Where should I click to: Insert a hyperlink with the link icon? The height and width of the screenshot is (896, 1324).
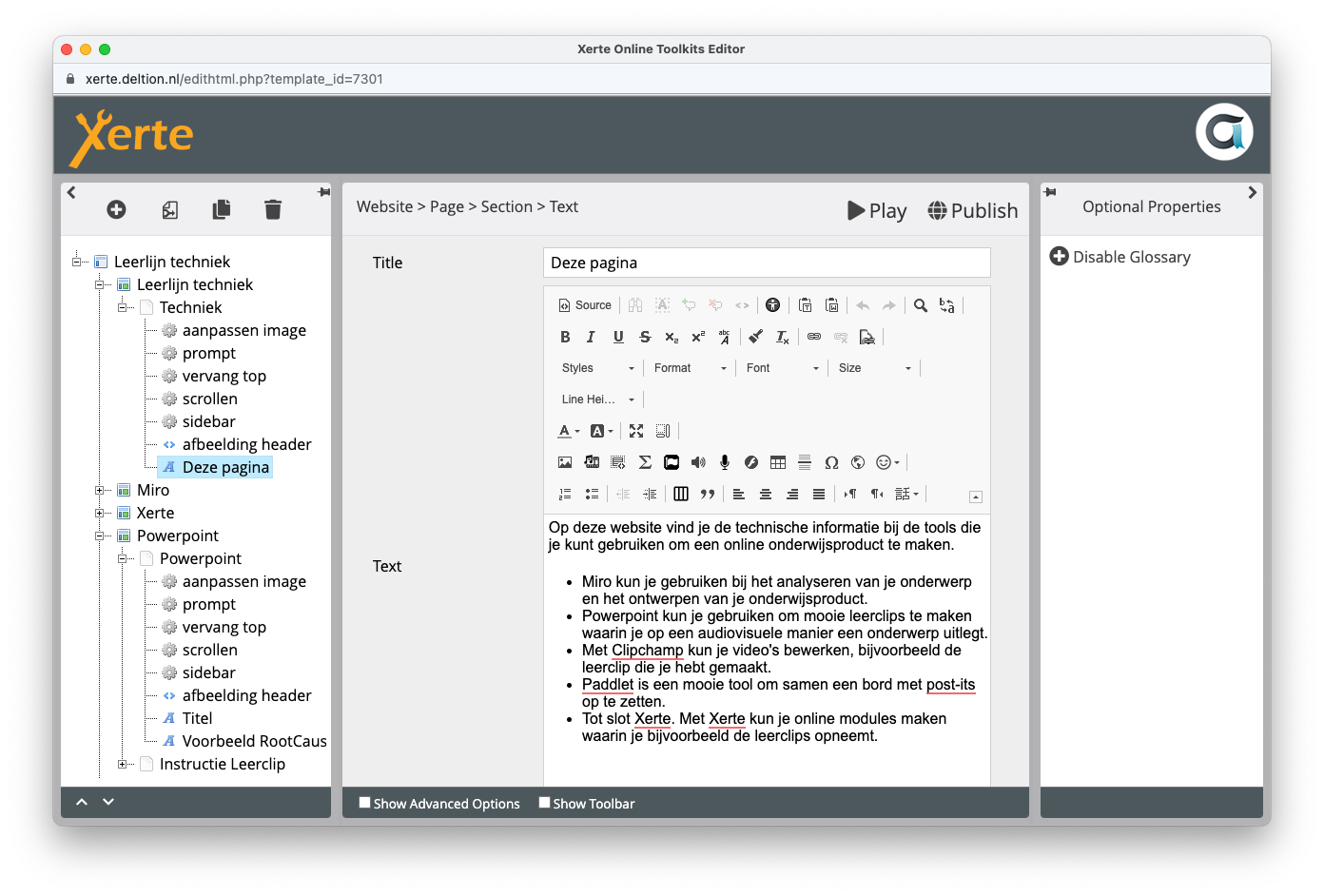point(814,337)
